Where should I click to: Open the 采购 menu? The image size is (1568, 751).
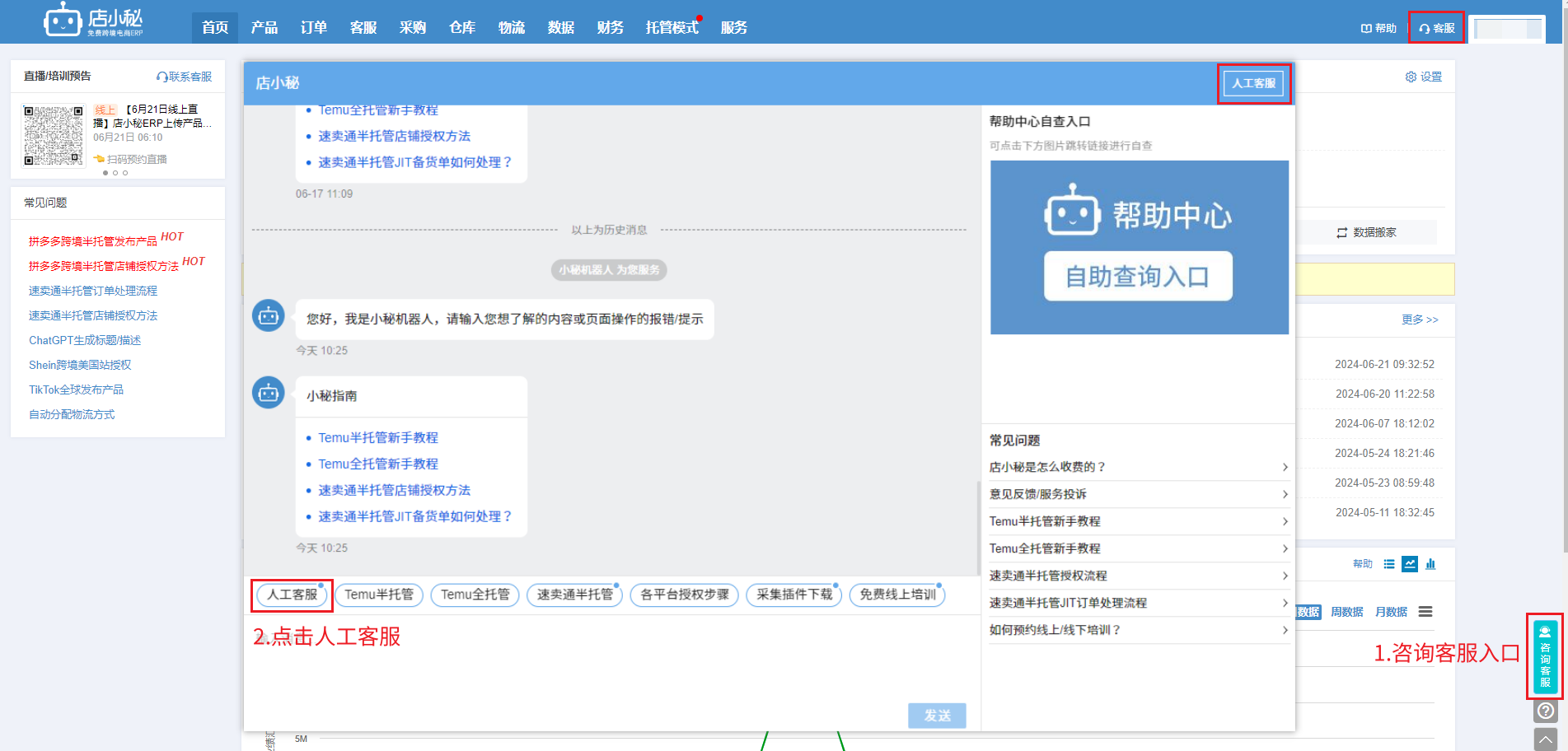413,28
